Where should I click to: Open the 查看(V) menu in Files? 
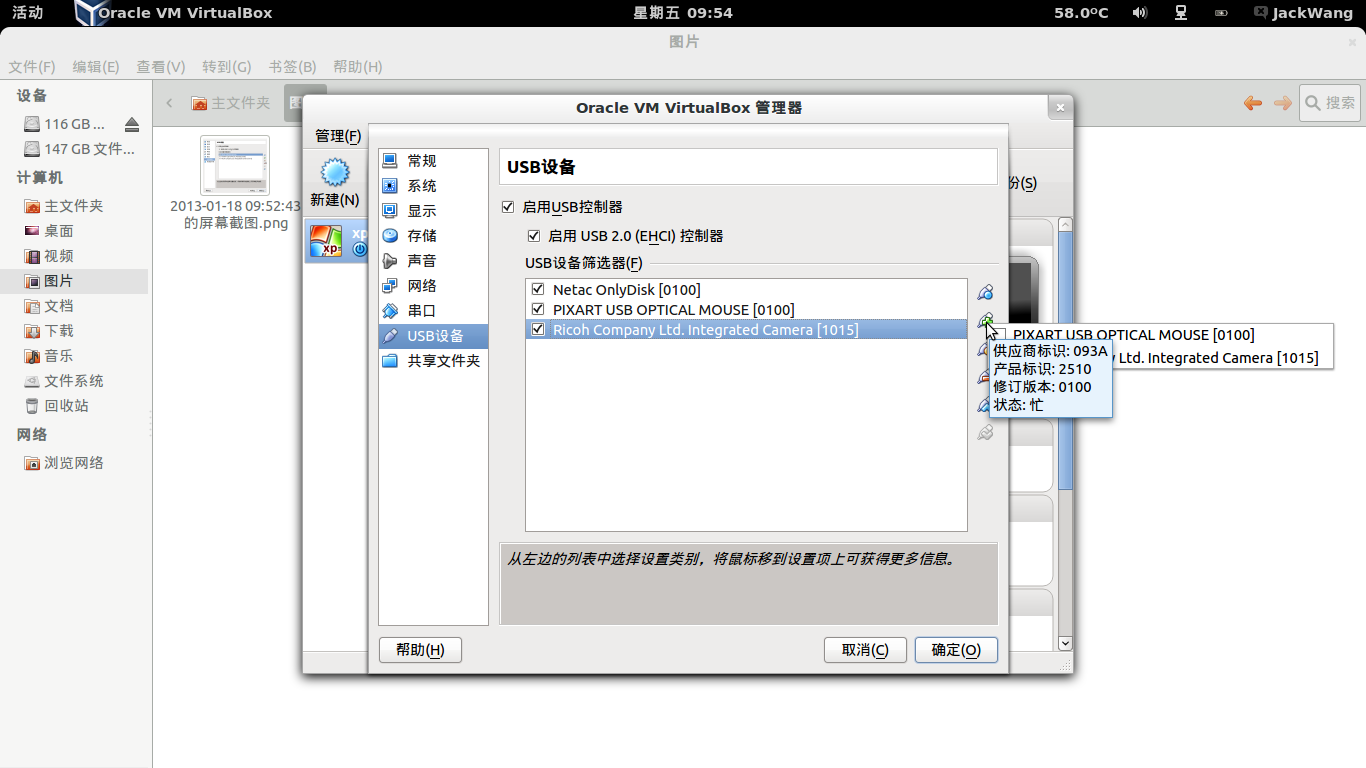click(161, 67)
